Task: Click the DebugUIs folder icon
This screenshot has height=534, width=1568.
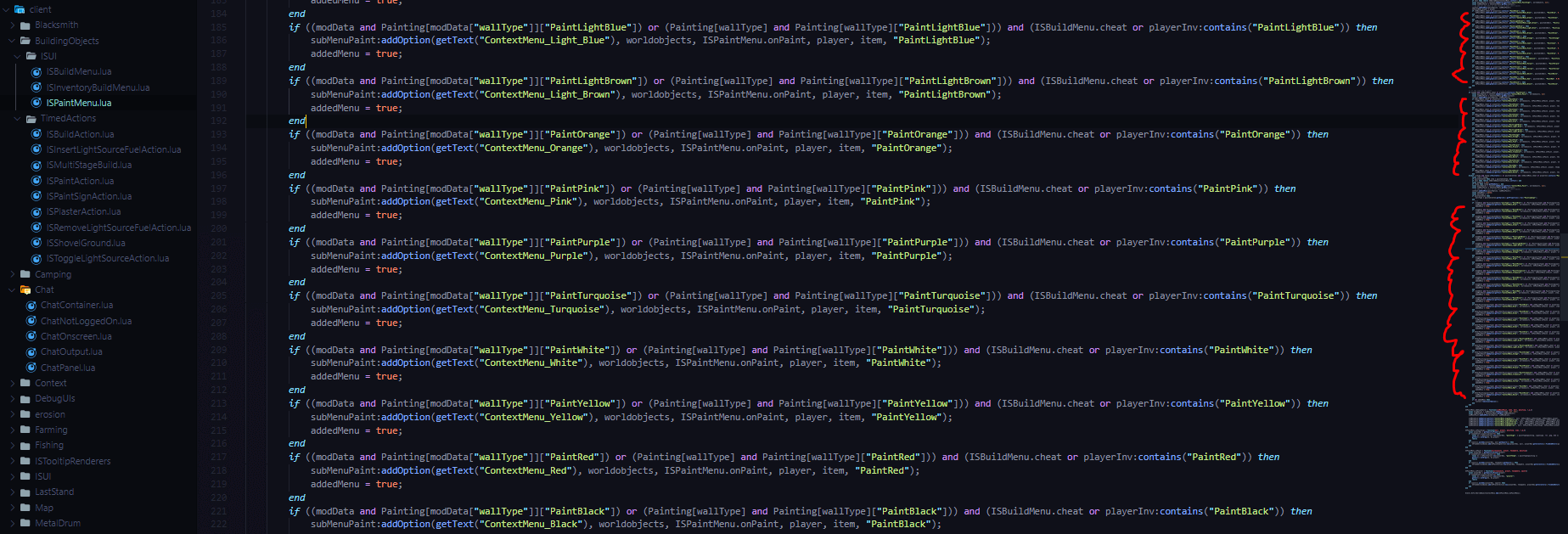Action: coord(25,398)
